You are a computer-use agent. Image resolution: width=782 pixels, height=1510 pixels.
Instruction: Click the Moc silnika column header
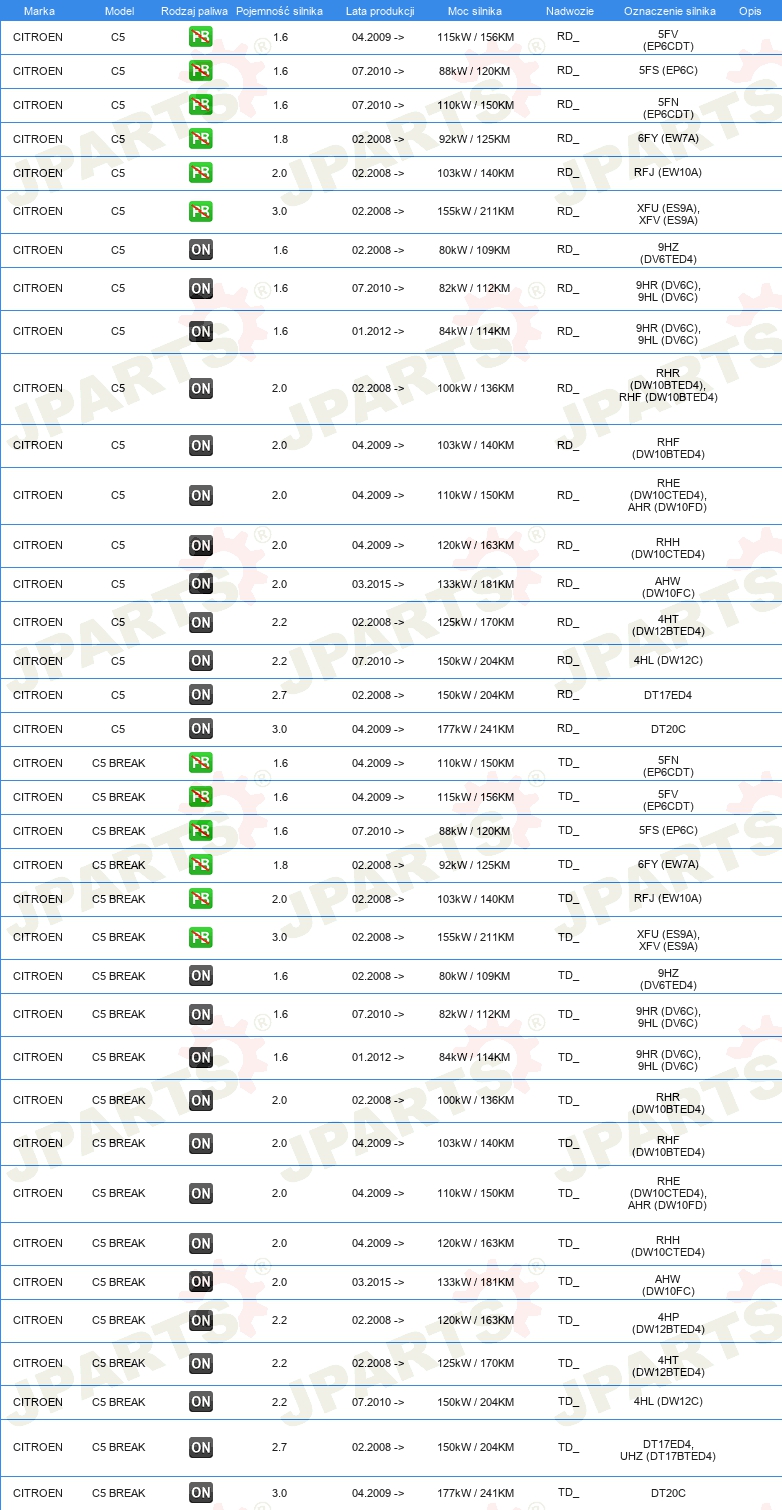pyautogui.click(x=475, y=11)
